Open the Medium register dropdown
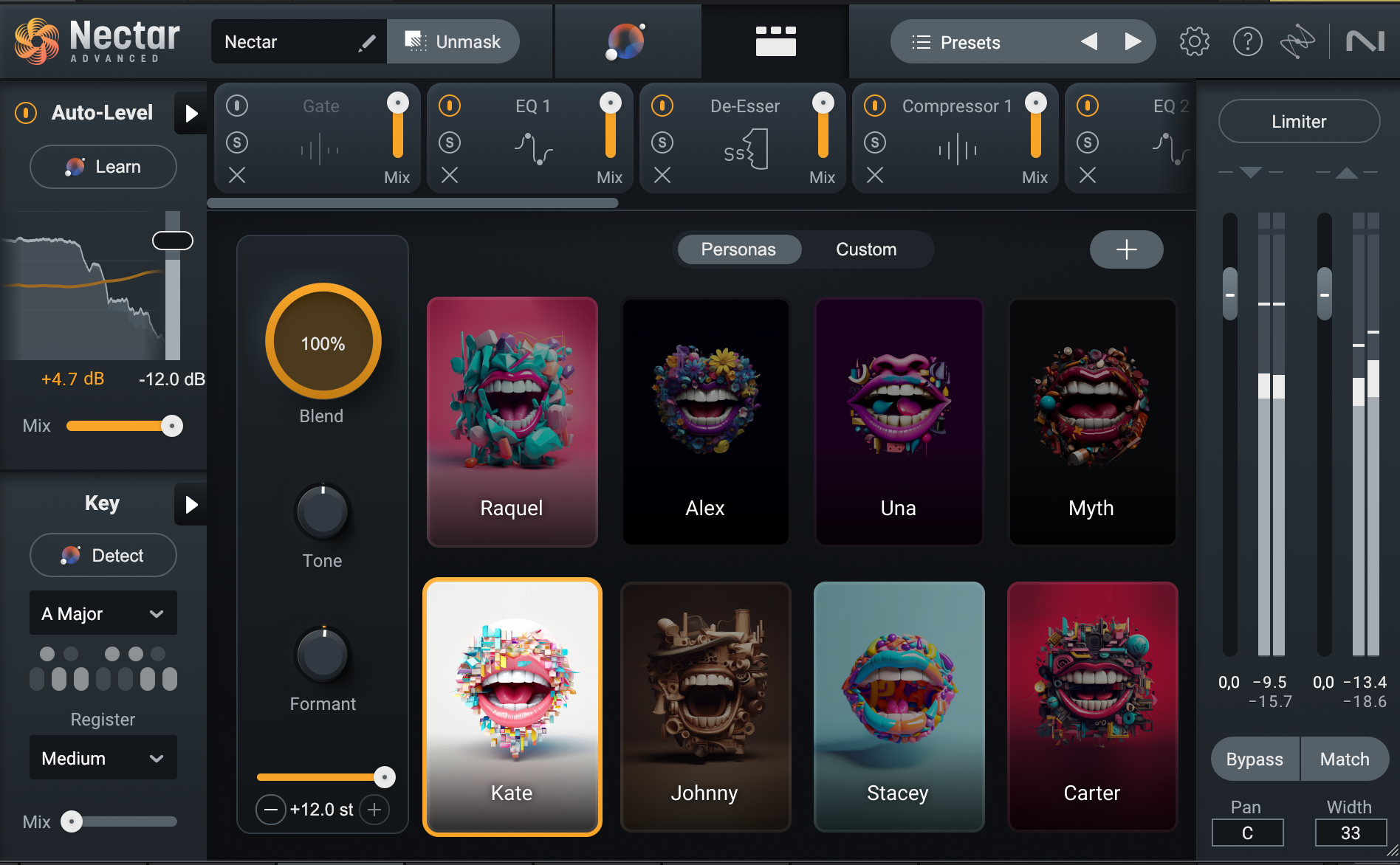This screenshot has width=1400, height=865. pyautogui.click(x=103, y=757)
